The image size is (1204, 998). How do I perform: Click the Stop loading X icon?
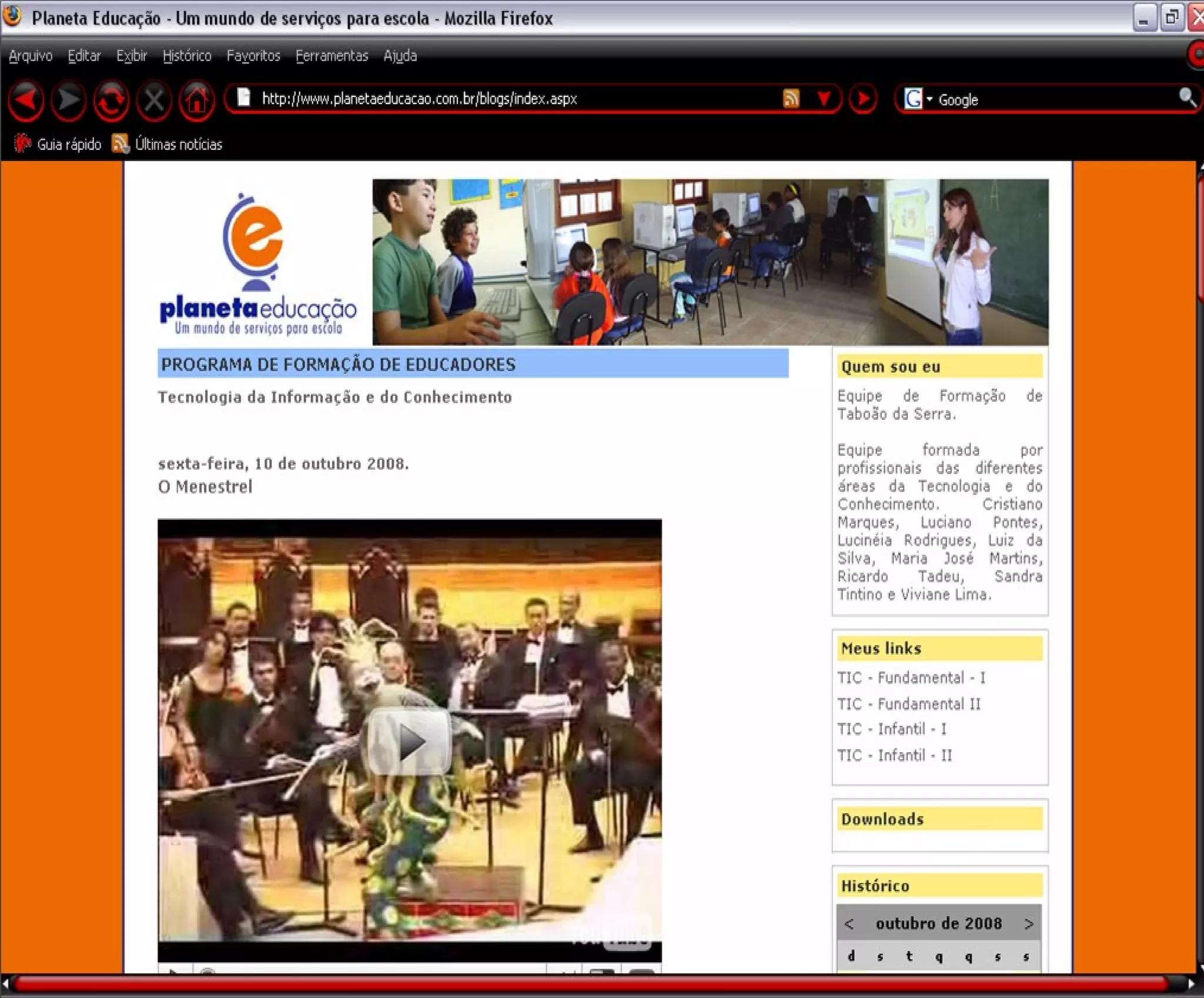pyautogui.click(x=154, y=100)
